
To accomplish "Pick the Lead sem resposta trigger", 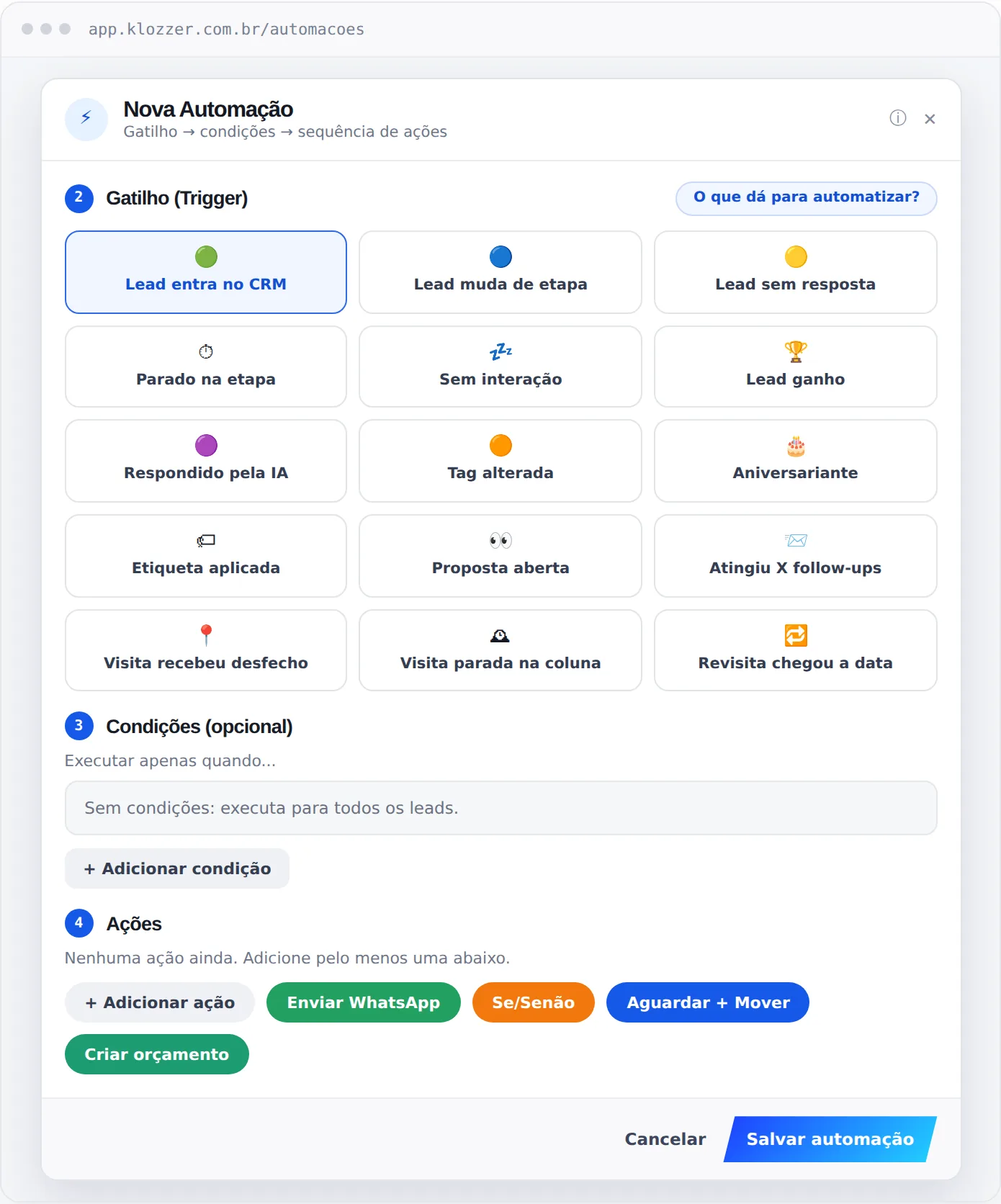I will point(796,272).
